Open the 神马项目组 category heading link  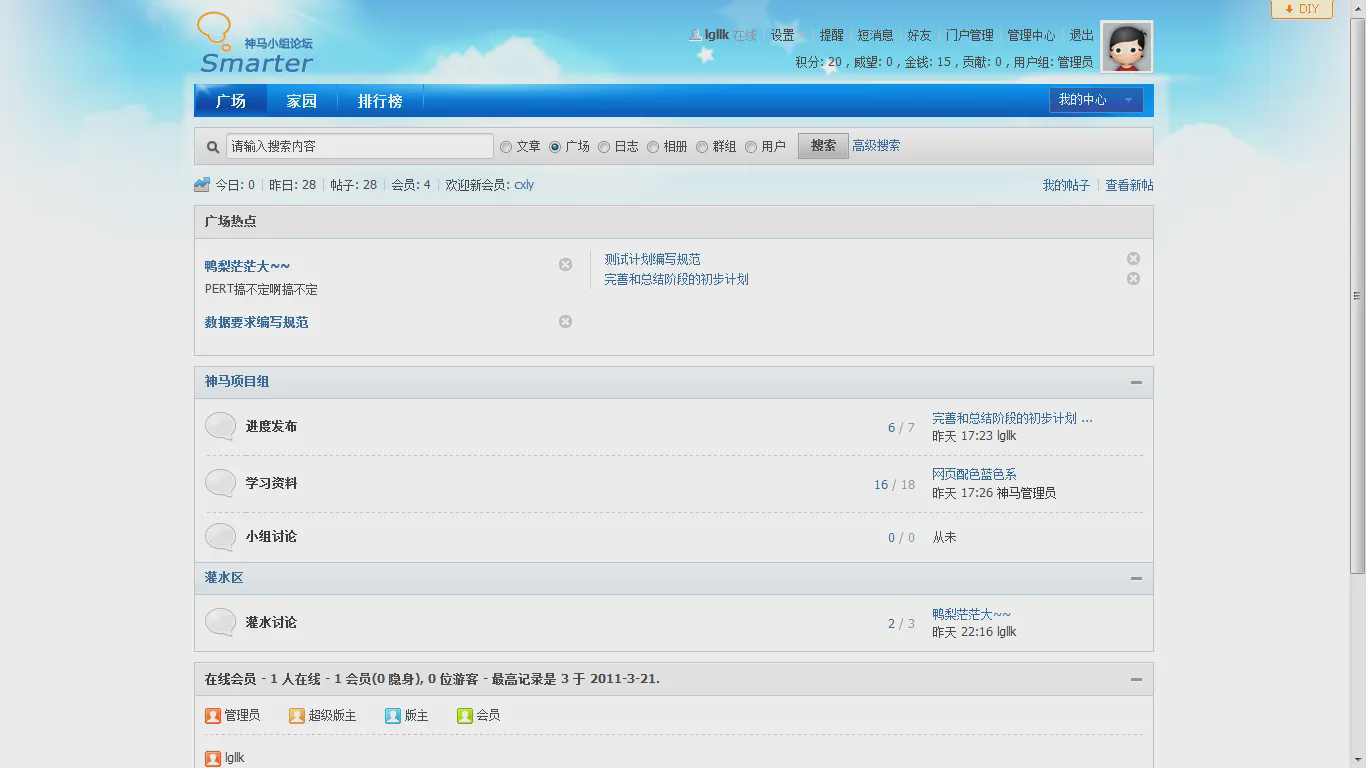(x=237, y=382)
